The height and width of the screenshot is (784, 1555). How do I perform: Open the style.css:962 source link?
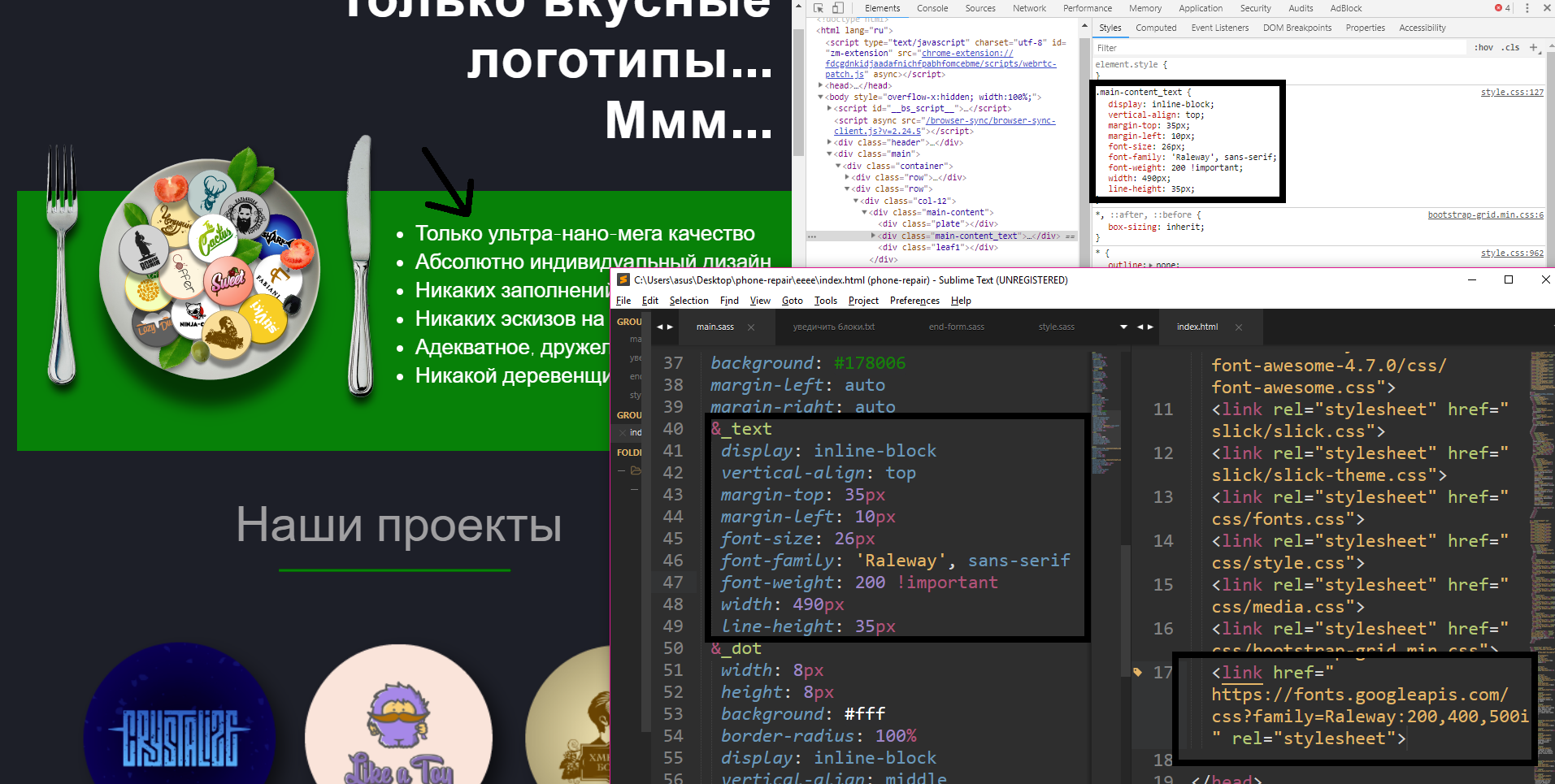1512,253
